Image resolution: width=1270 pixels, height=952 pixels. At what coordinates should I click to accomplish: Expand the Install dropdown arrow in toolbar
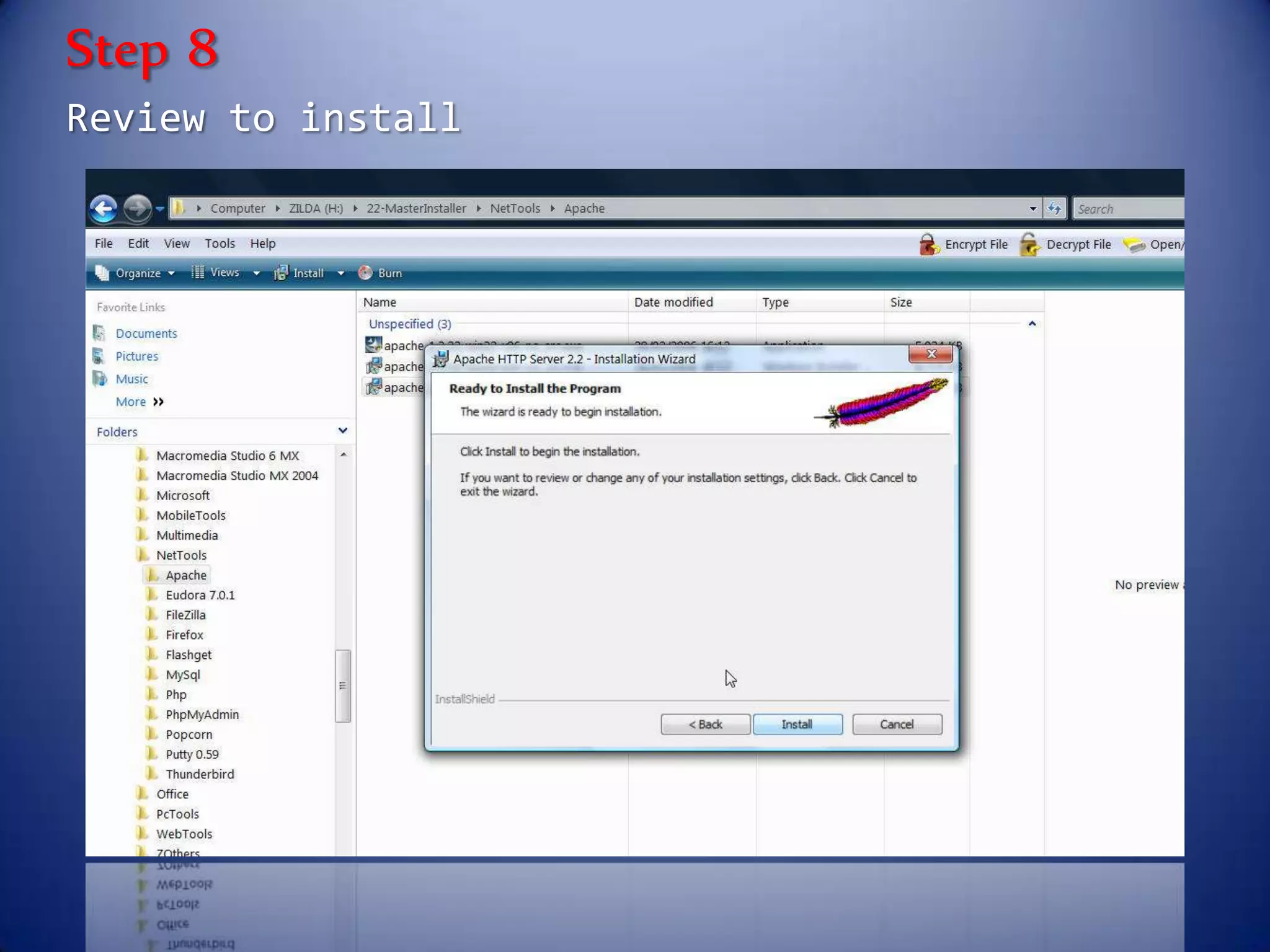340,273
